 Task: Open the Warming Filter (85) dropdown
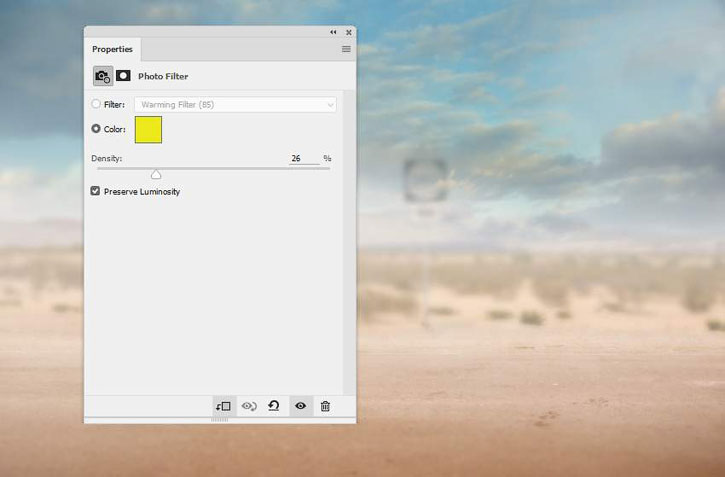pyautogui.click(x=235, y=104)
